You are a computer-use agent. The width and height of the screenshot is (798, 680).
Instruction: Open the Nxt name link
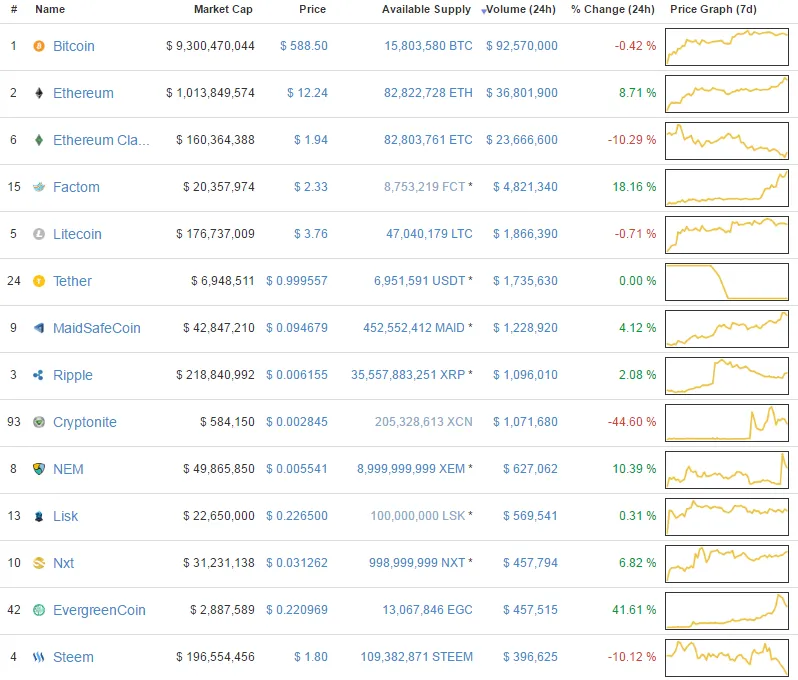click(x=64, y=563)
